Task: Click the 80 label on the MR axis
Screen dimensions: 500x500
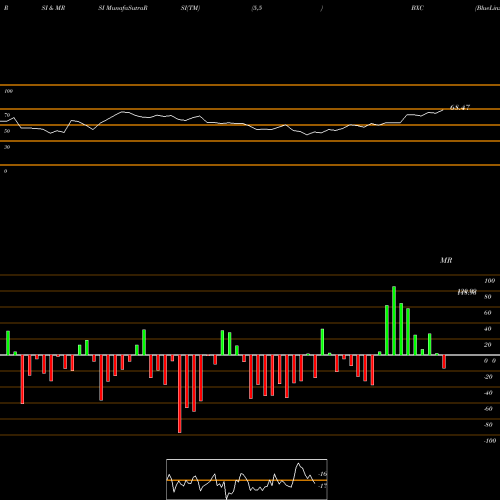Action: (488, 297)
